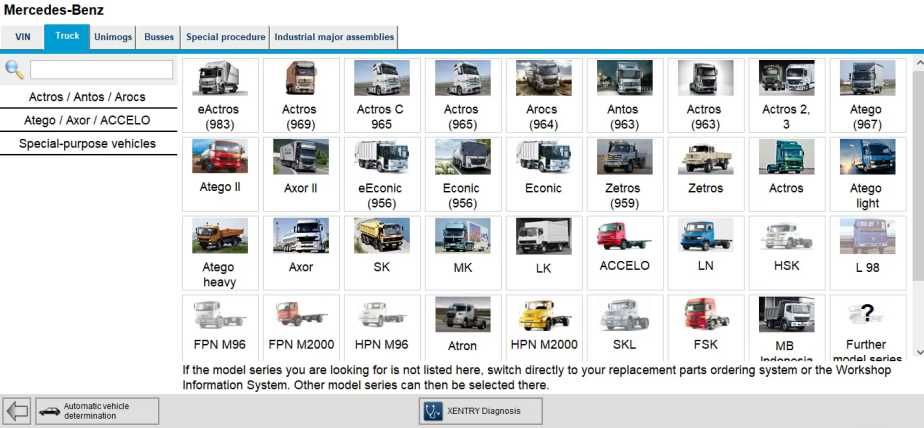Open the Actros 2, 3 tile

(787, 95)
